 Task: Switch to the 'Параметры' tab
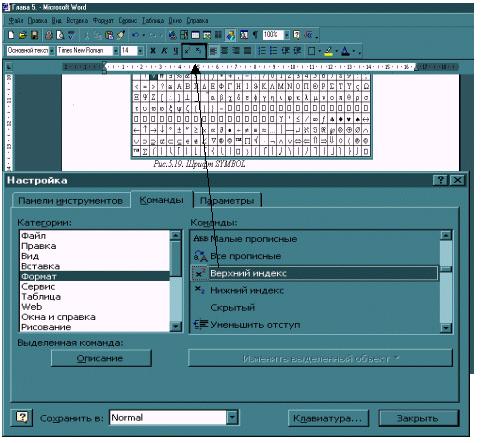pyautogui.click(x=227, y=200)
